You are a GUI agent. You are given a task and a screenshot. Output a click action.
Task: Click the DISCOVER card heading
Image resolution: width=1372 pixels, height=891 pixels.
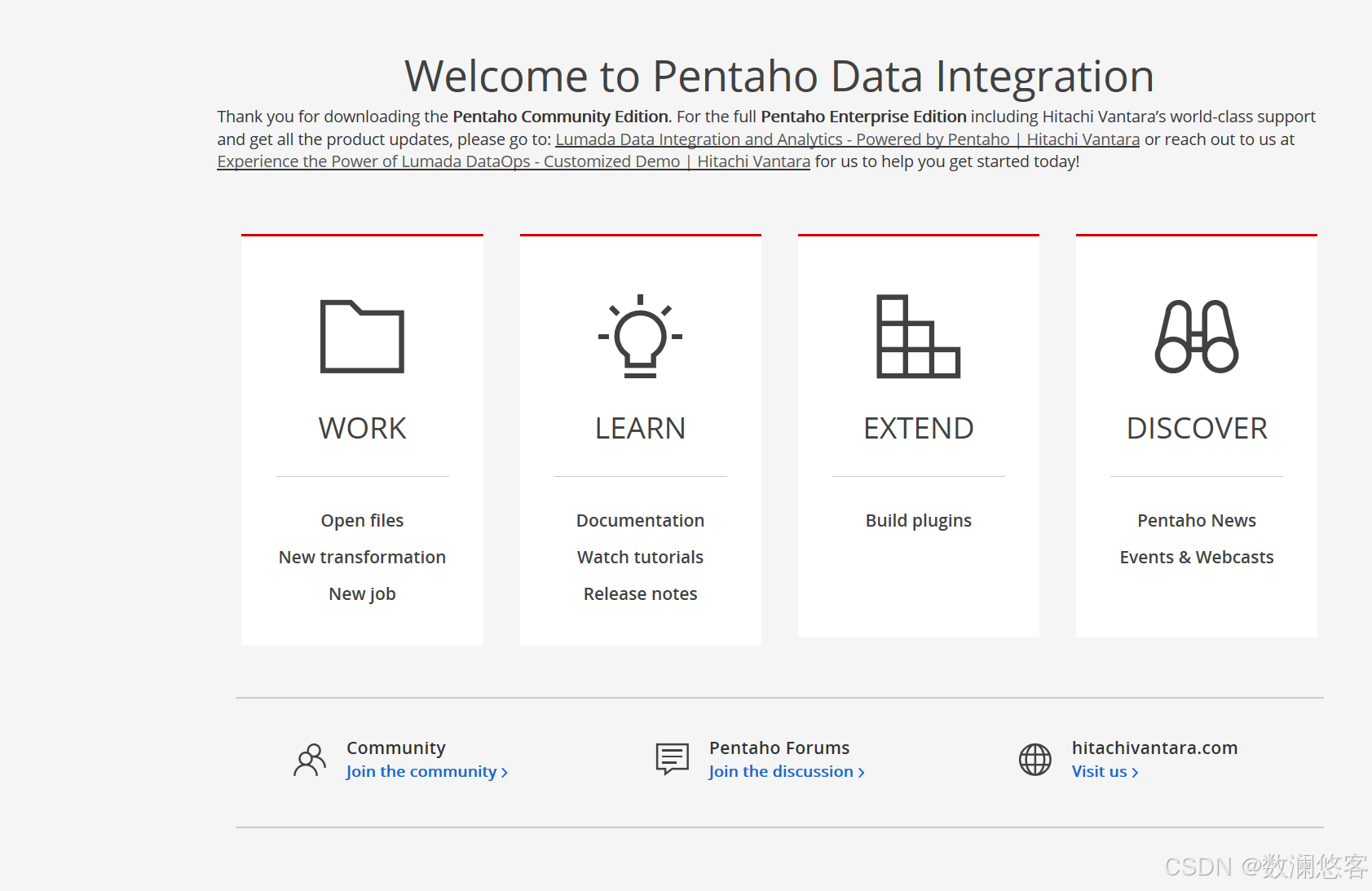(1197, 428)
